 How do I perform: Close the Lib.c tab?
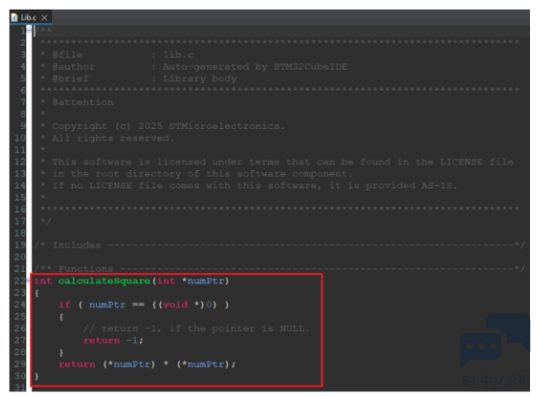pyautogui.click(x=44, y=18)
